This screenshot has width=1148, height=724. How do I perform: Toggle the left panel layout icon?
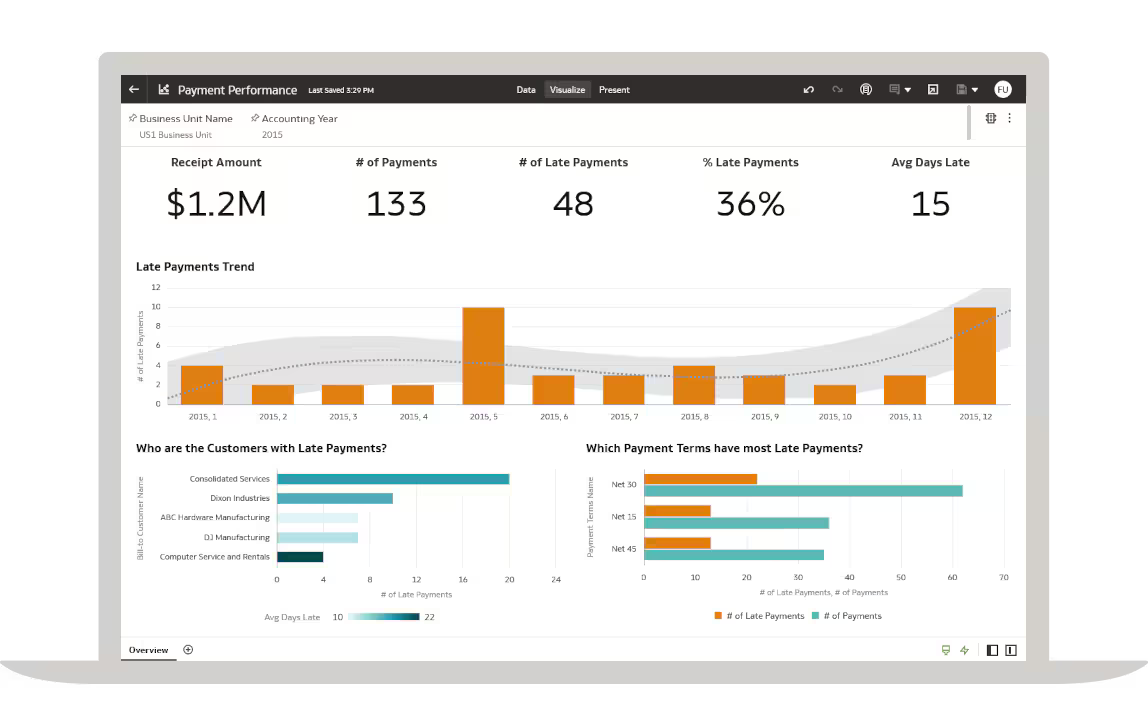992,650
